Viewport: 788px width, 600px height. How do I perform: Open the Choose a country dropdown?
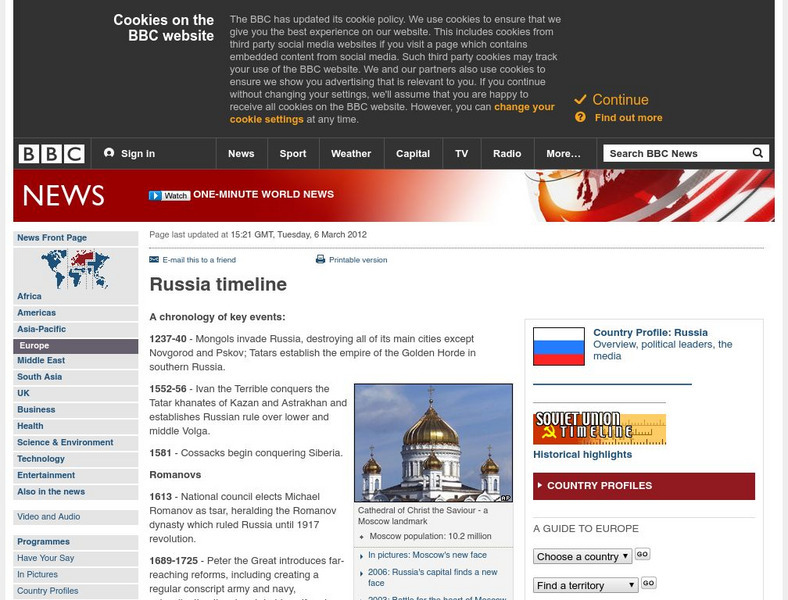pyautogui.click(x=582, y=556)
